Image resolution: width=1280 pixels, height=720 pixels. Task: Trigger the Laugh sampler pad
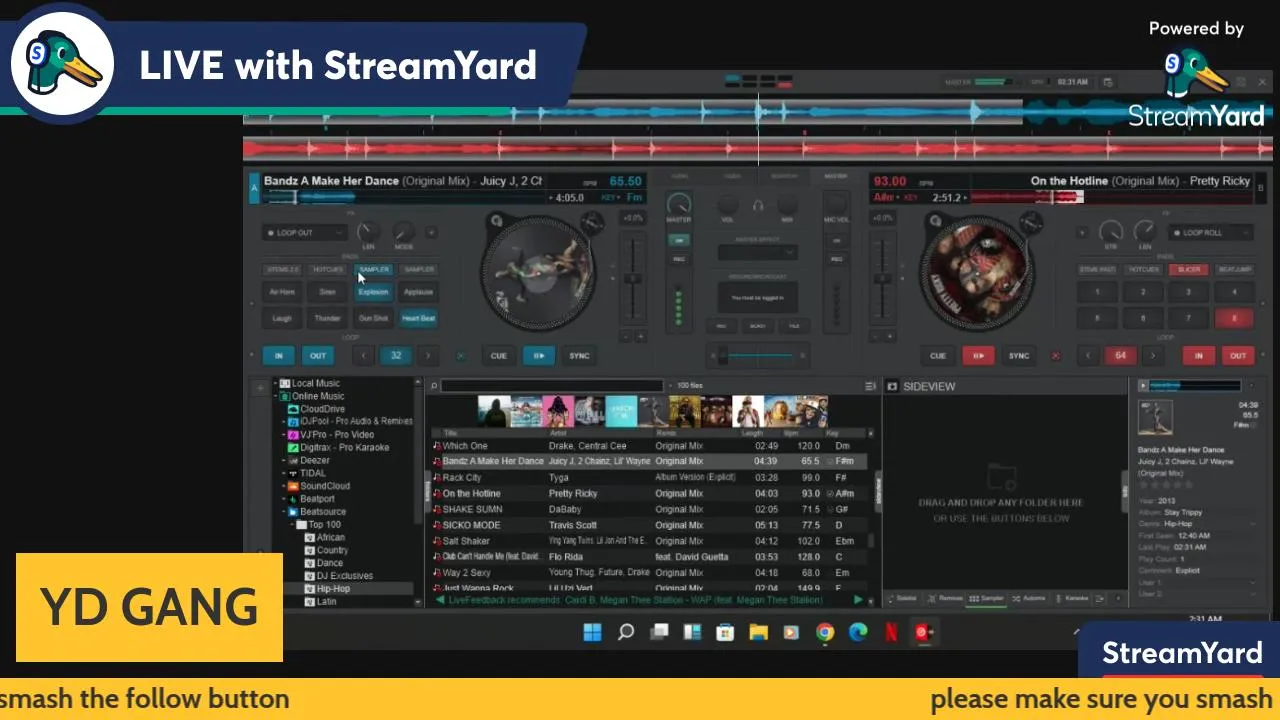(x=282, y=318)
